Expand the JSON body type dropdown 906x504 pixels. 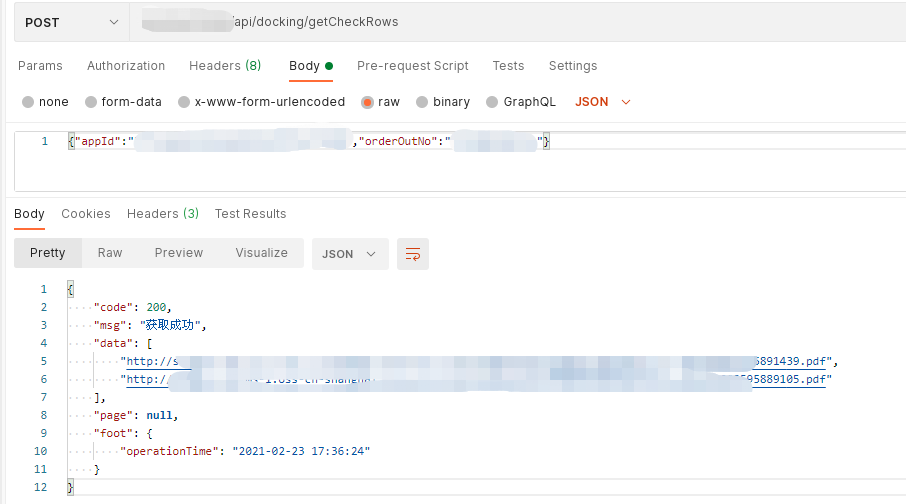click(603, 102)
